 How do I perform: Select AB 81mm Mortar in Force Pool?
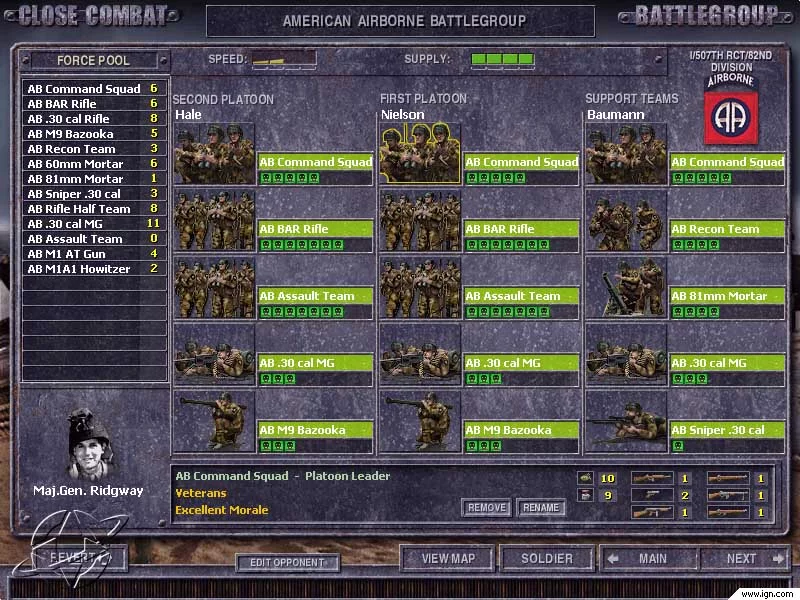pyautogui.click(x=94, y=179)
